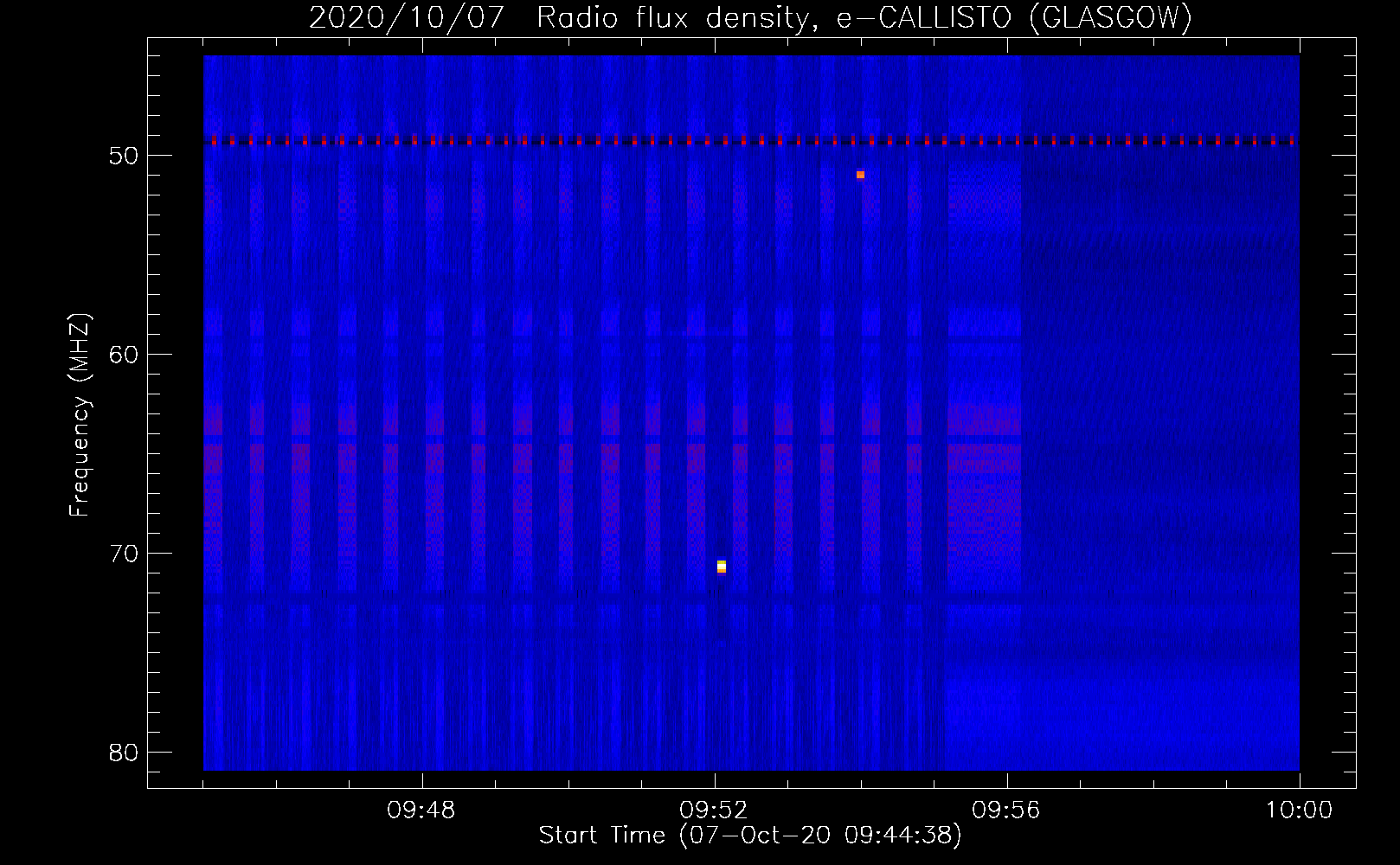Click the 09:56 time tick label
Screen dimensions: 1400x865
pos(1006,811)
